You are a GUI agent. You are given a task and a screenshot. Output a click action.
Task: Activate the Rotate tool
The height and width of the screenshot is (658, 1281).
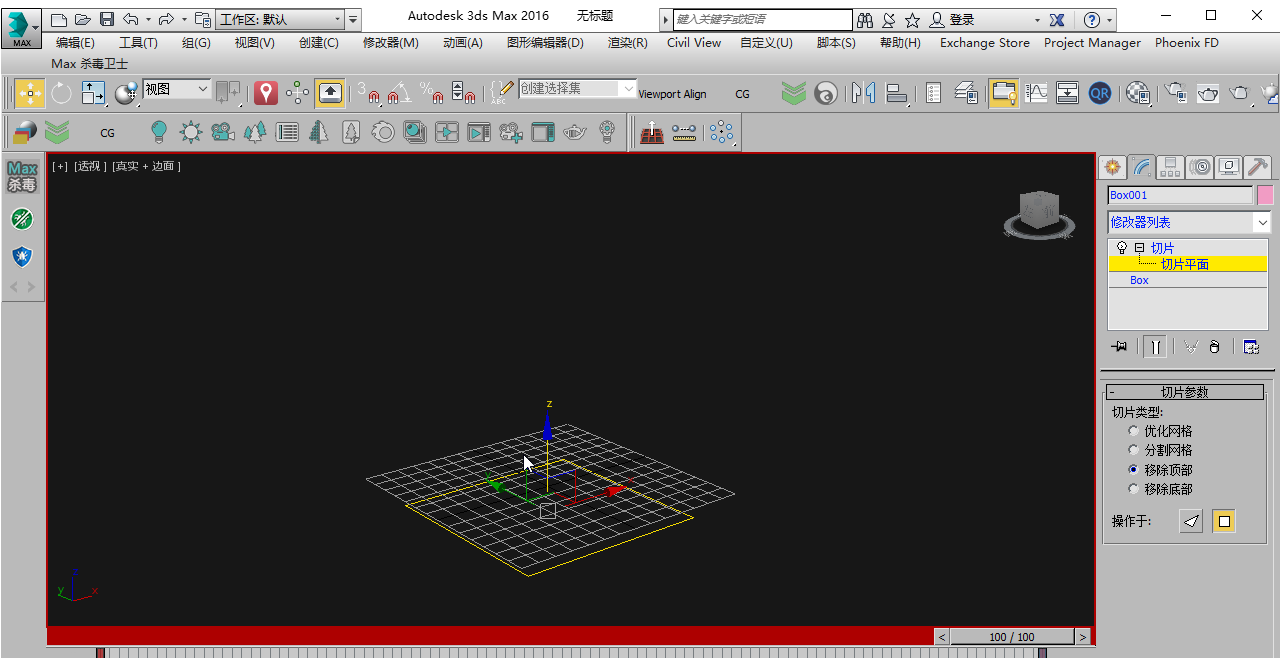click(x=61, y=93)
